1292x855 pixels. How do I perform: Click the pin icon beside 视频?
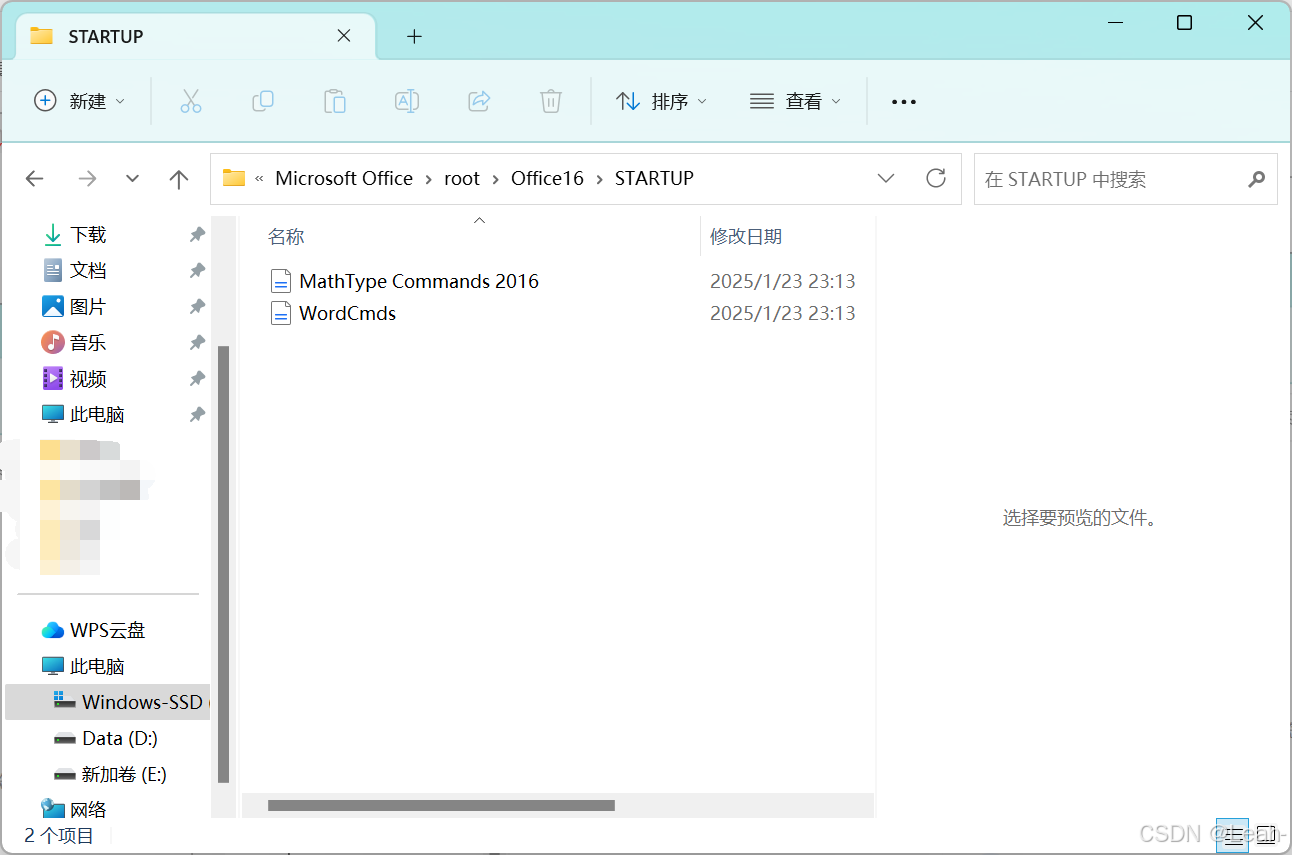point(197,378)
